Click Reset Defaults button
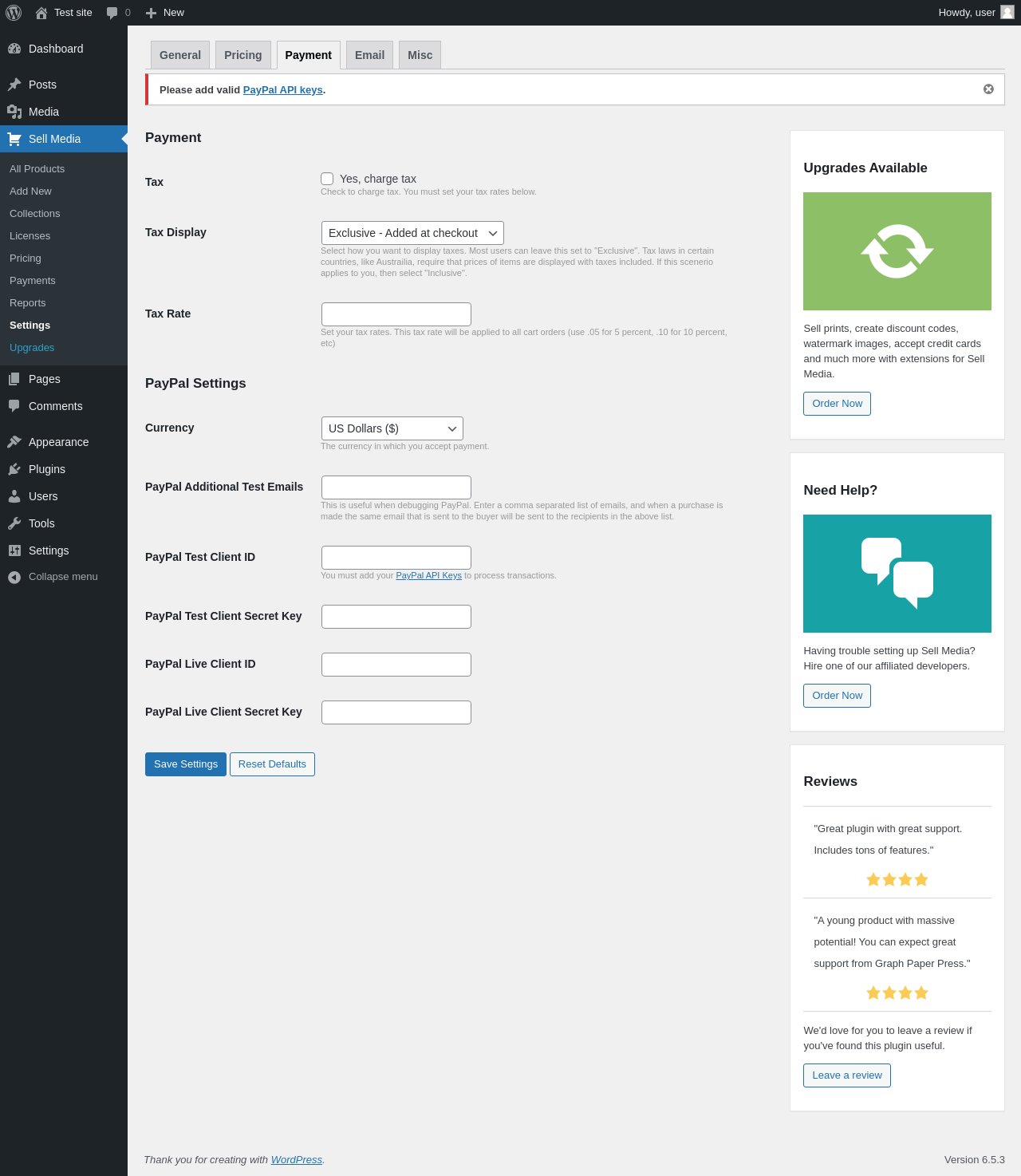This screenshot has height=1176, width=1021. click(x=272, y=764)
